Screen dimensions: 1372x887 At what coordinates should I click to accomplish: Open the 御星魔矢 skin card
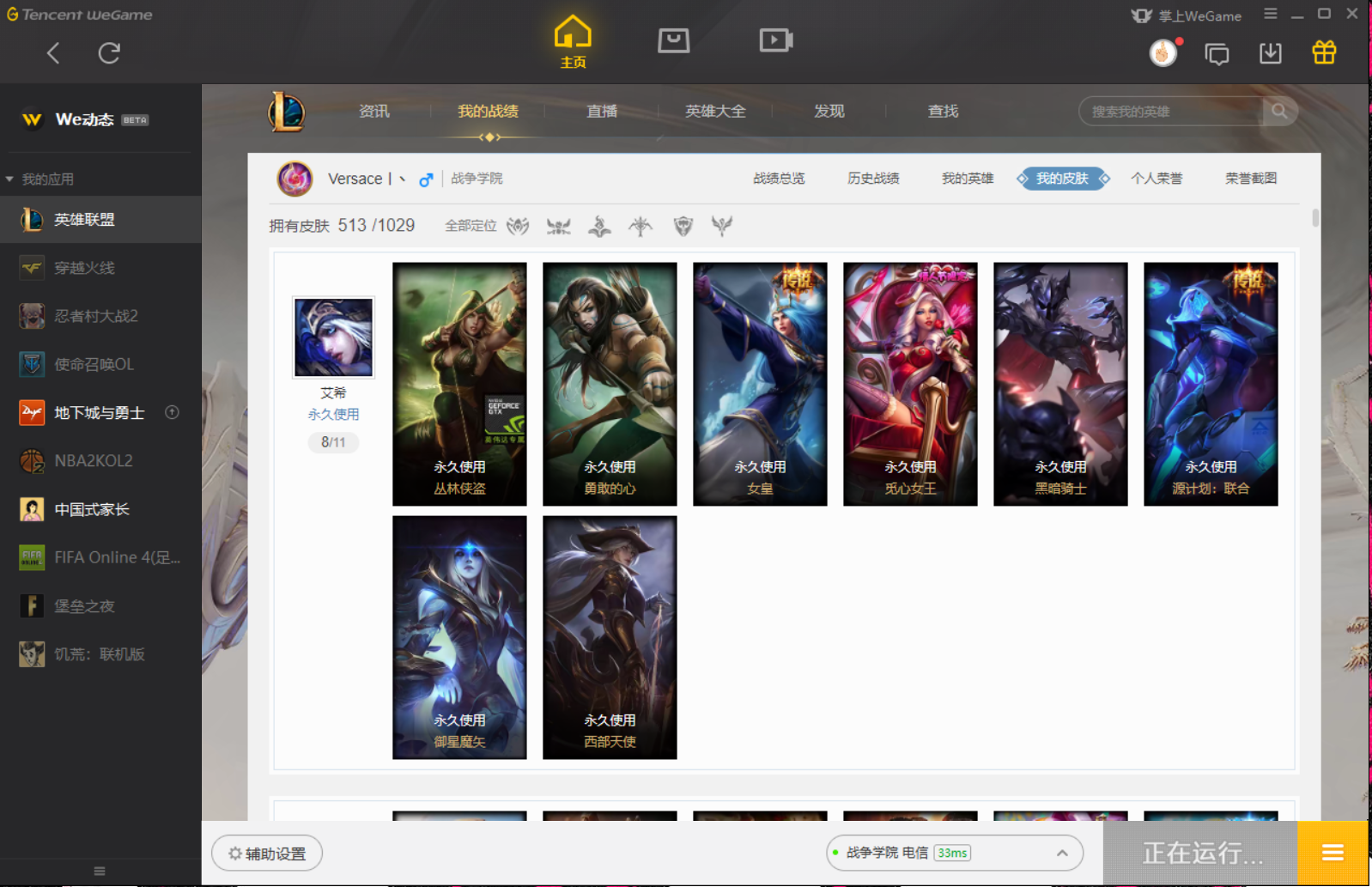(x=459, y=637)
